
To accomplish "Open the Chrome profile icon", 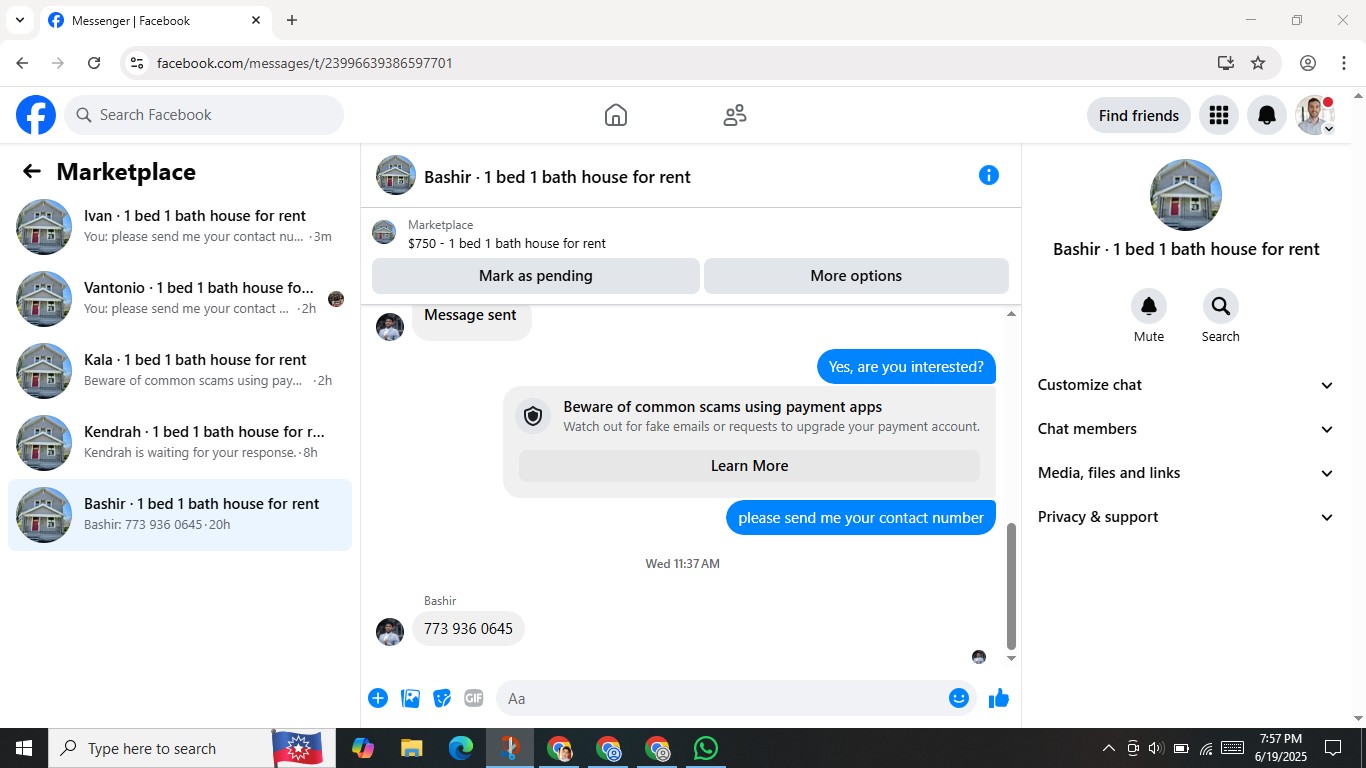I will [1308, 63].
